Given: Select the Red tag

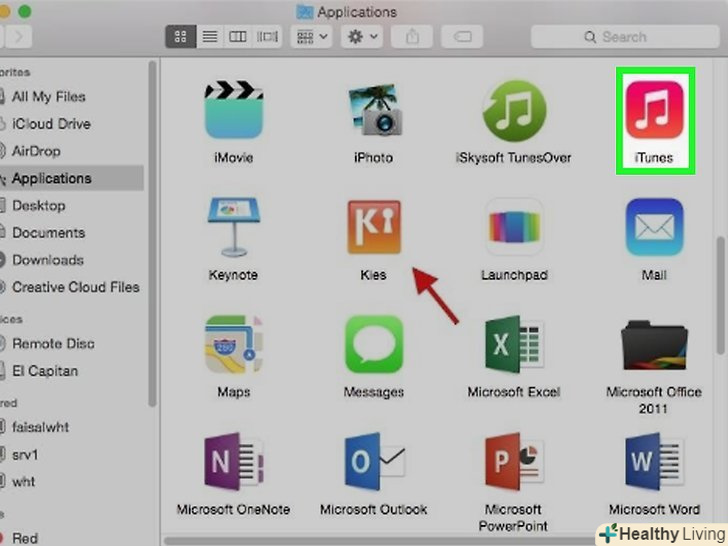Looking at the screenshot, I should click(25, 538).
